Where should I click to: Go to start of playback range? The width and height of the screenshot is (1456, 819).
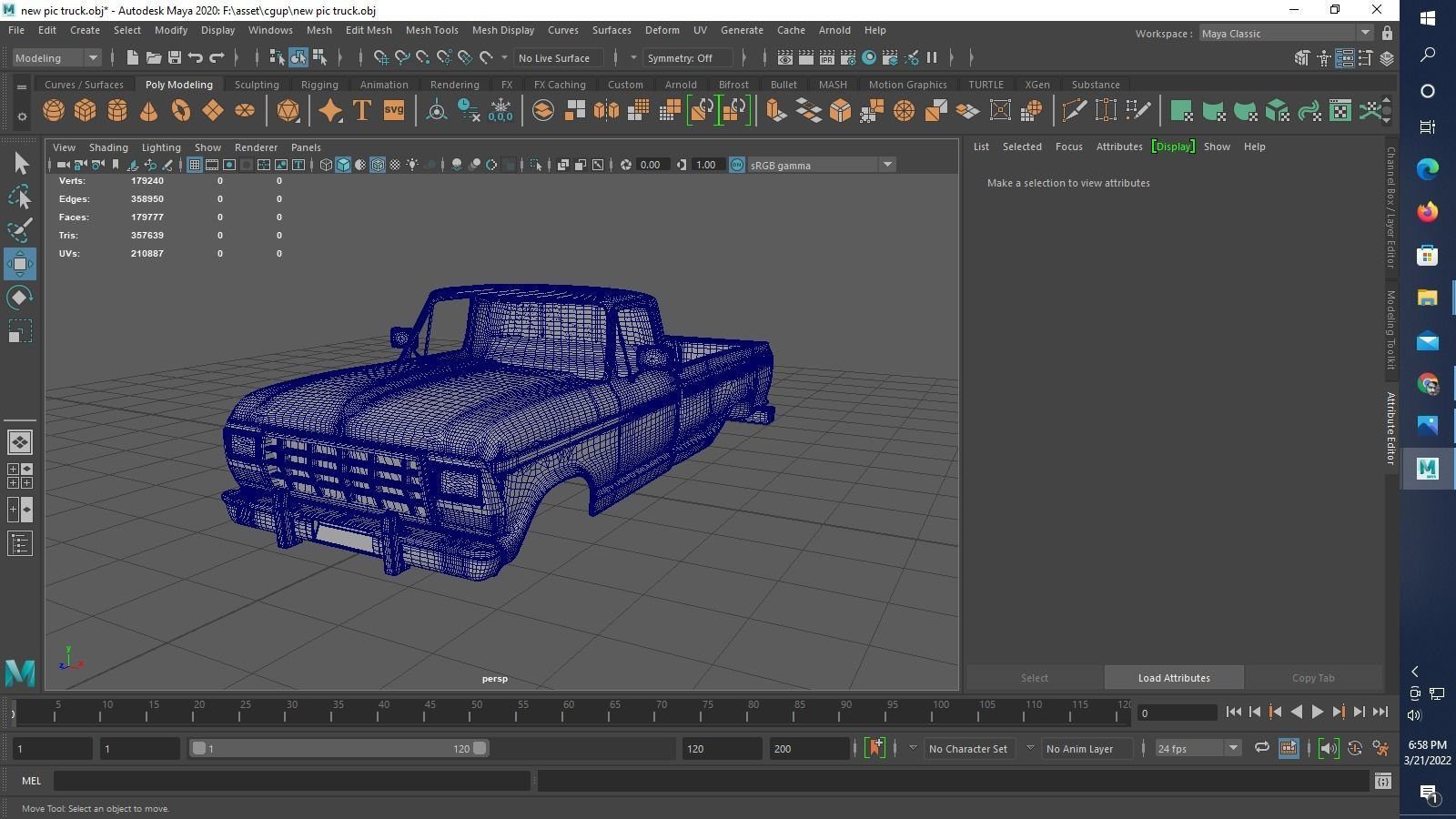pyautogui.click(x=1234, y=713)
